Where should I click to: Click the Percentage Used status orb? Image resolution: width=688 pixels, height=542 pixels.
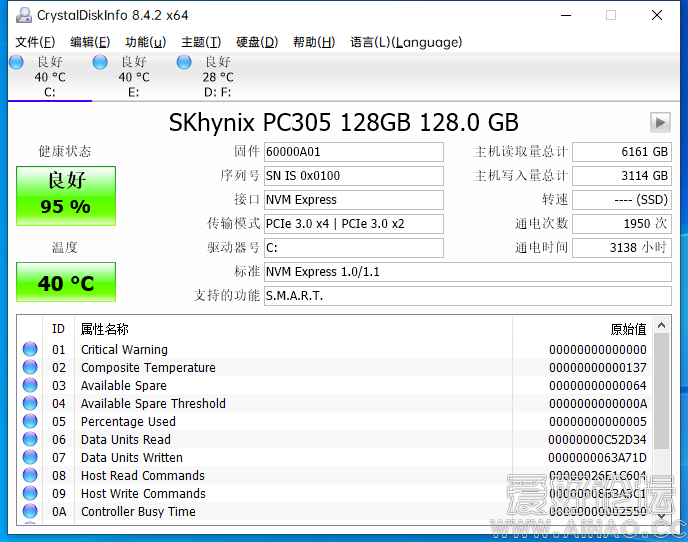[30, 421]
